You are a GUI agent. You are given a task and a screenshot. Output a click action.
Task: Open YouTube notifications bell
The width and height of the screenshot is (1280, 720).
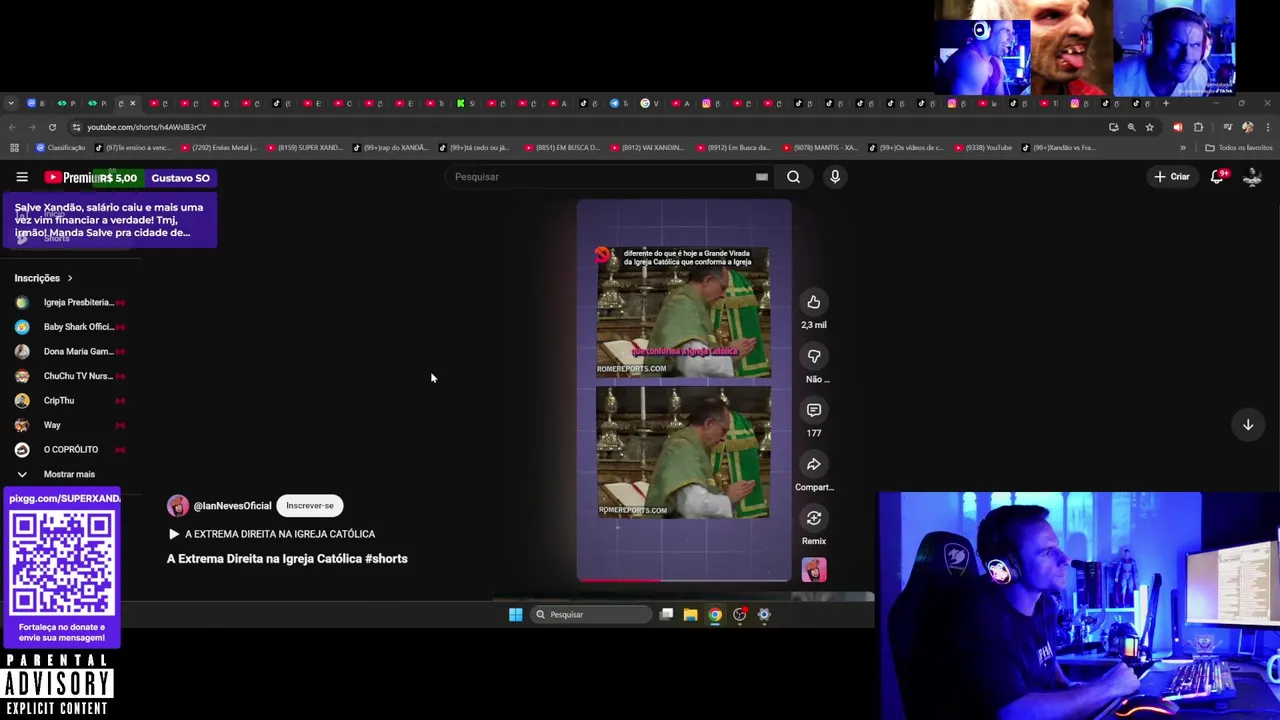point(1218,177)
